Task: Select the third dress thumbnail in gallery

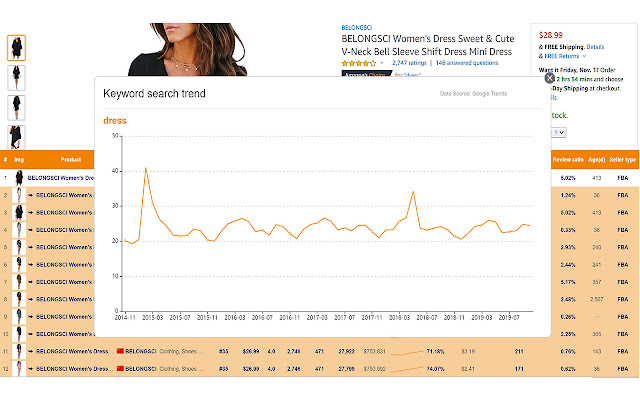Action: [x=16, y=108]
